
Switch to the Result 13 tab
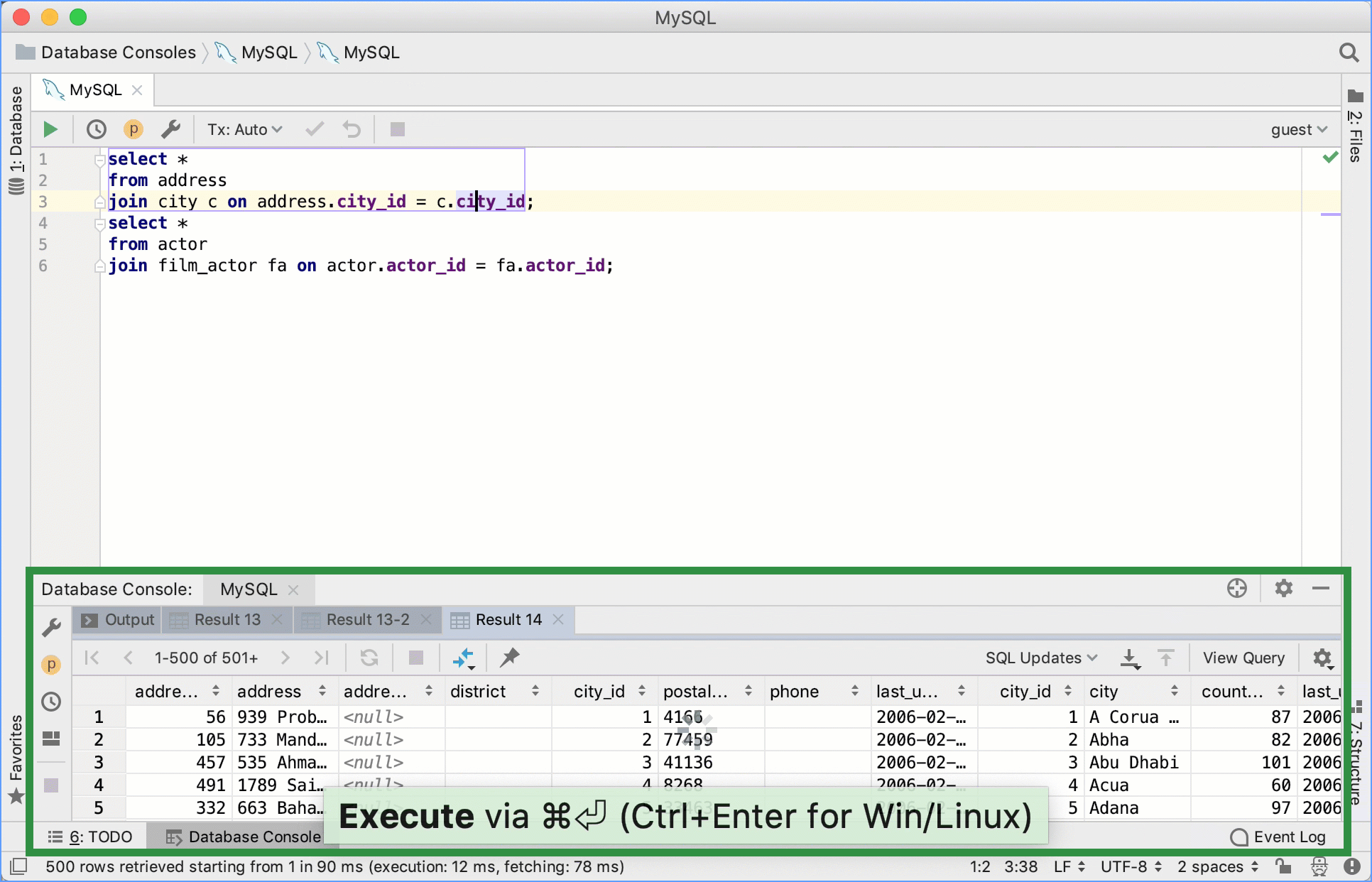tap(227, 620)
